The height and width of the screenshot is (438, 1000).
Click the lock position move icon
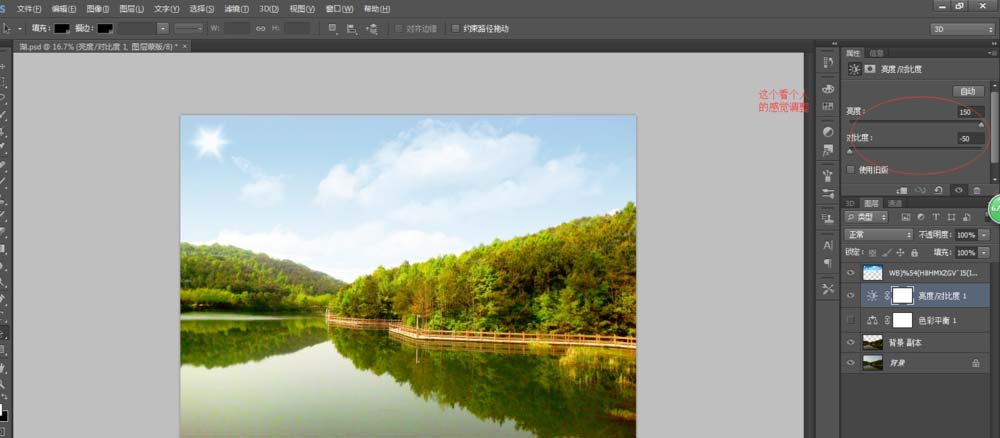[x=900, y=252]
